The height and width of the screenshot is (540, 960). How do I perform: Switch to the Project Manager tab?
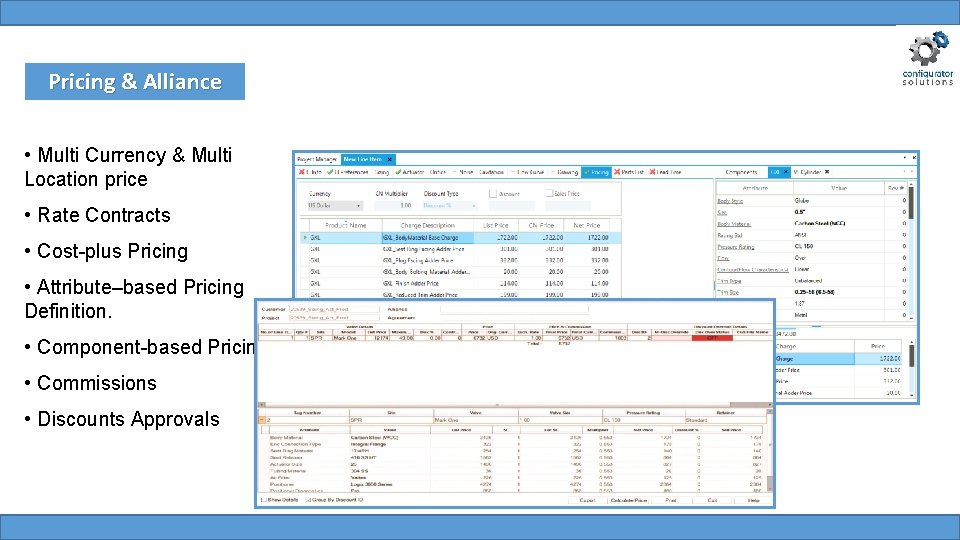pyautogui.click(x=317, y=159)
